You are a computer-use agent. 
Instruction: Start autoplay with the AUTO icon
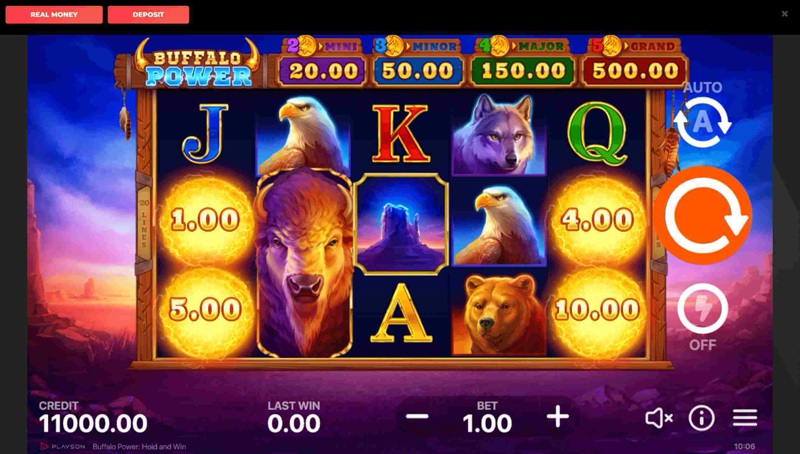703,122
